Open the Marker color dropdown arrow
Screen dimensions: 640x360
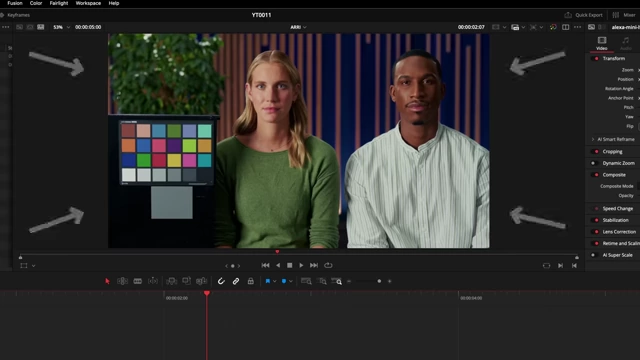click(291, 281)
